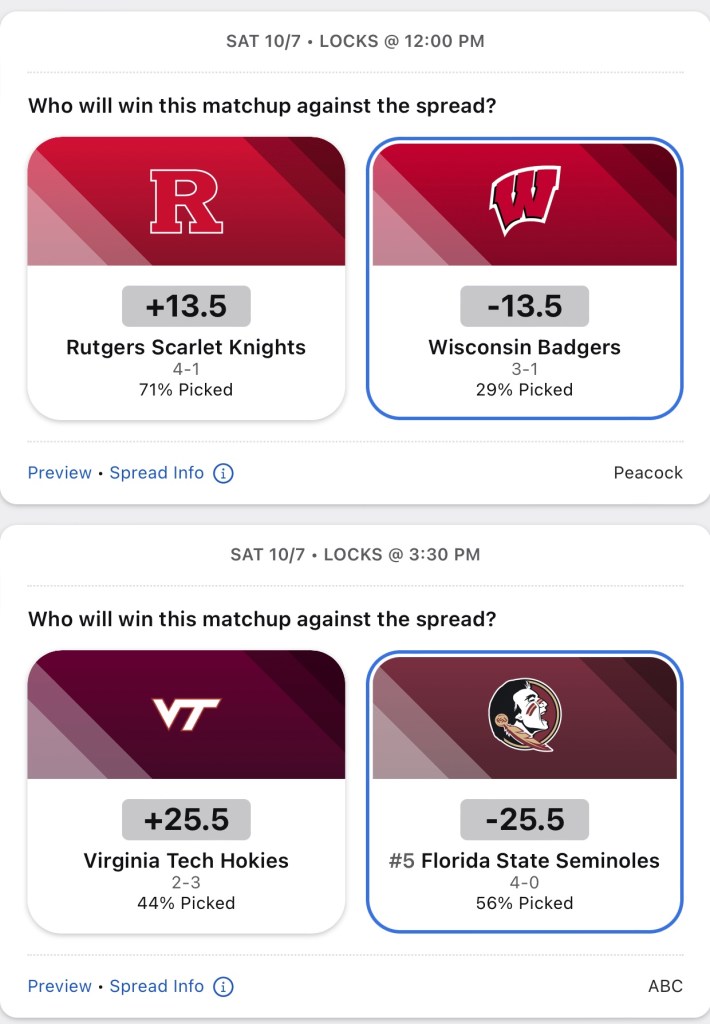Pick Virginia Tech Hokies team name
Screen dimensions: 710x1024
pos(186,861)
